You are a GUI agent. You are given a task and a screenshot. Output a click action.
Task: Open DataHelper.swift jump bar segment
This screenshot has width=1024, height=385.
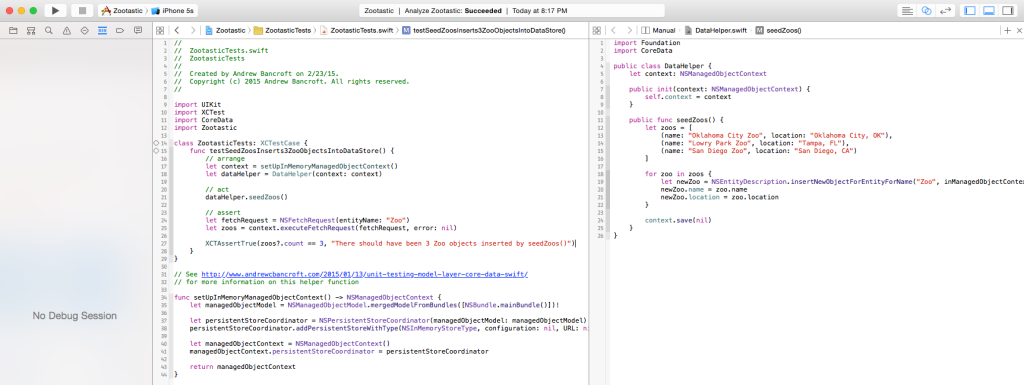pyautogui.click(x=715, y=31)
